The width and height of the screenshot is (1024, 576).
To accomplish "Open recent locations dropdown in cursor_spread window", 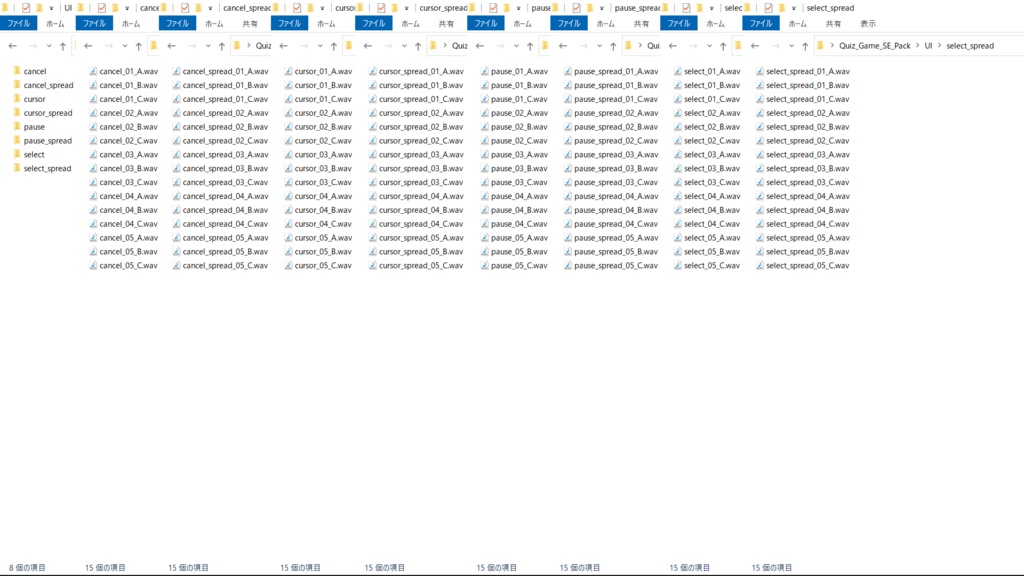I will point(404,46).
